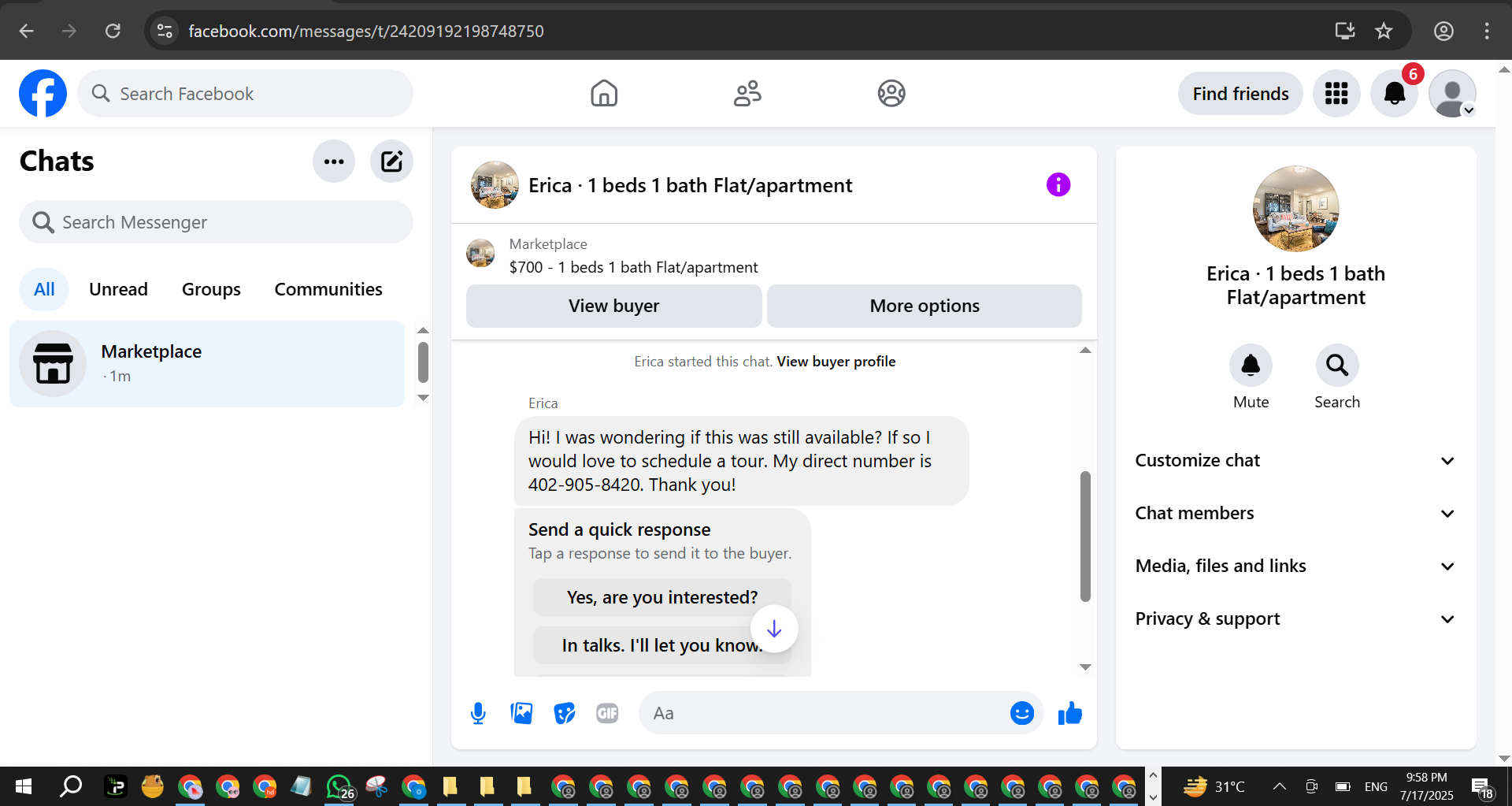The height and width of the screenshot is (806, 1512).
Task: Open the account avatar menu
Action: click(1452, 94)
